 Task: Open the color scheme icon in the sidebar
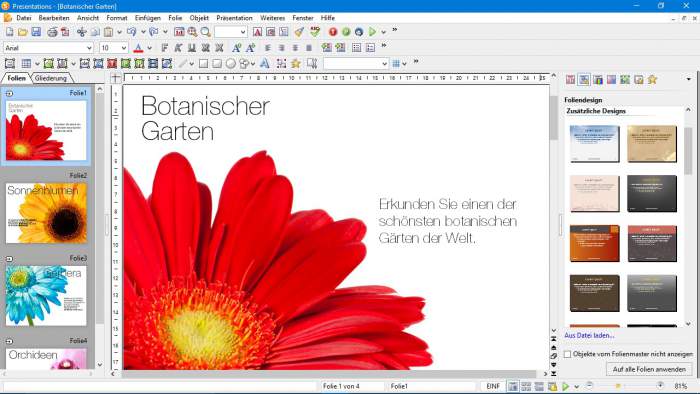[x=598, y=79]
